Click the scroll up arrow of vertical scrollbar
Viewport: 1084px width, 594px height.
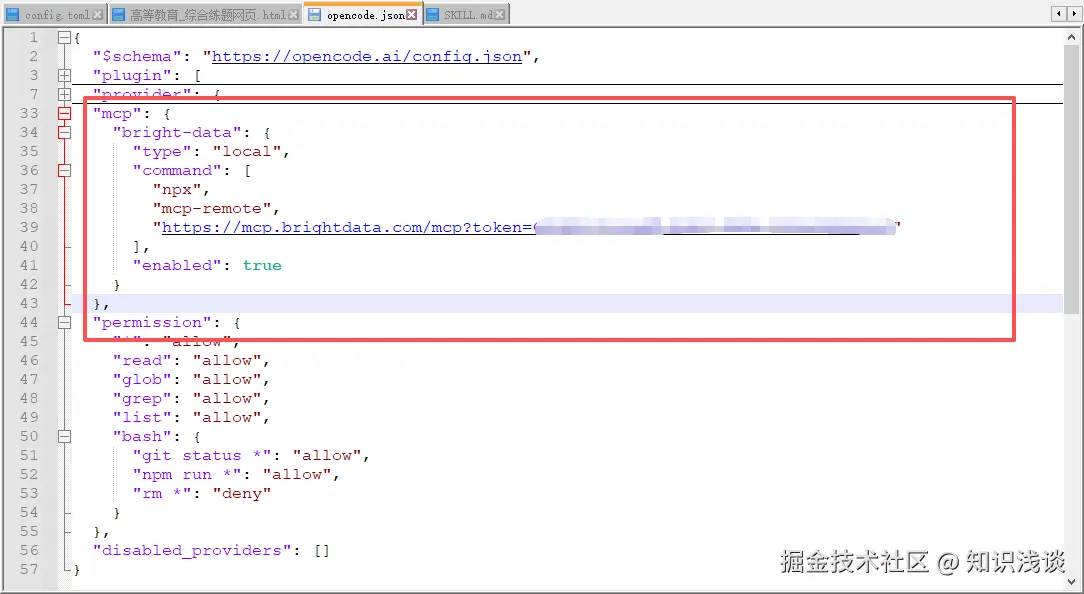[x=1073, y=36]
